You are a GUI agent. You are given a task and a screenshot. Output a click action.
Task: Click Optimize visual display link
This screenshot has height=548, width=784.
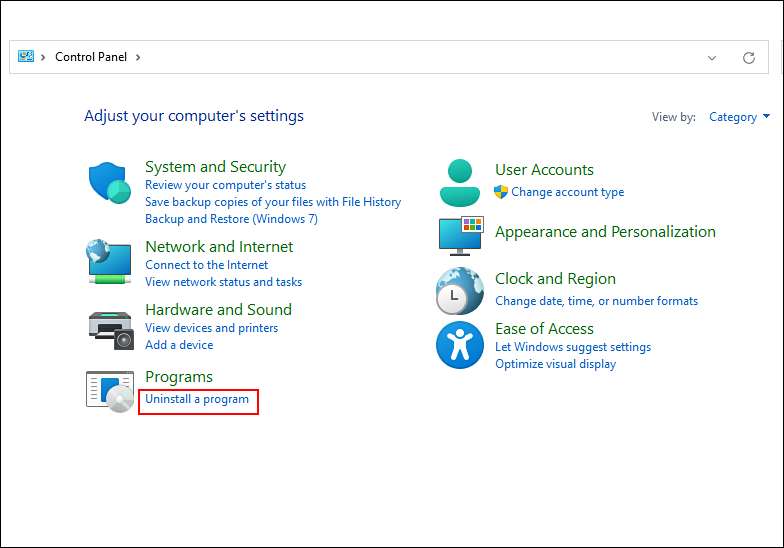(556, 364)
